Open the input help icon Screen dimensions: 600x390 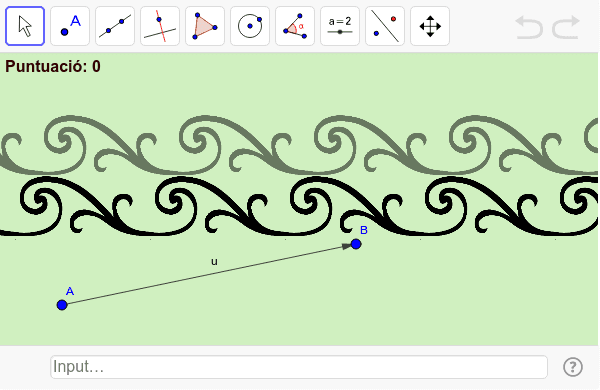point(573,367)
